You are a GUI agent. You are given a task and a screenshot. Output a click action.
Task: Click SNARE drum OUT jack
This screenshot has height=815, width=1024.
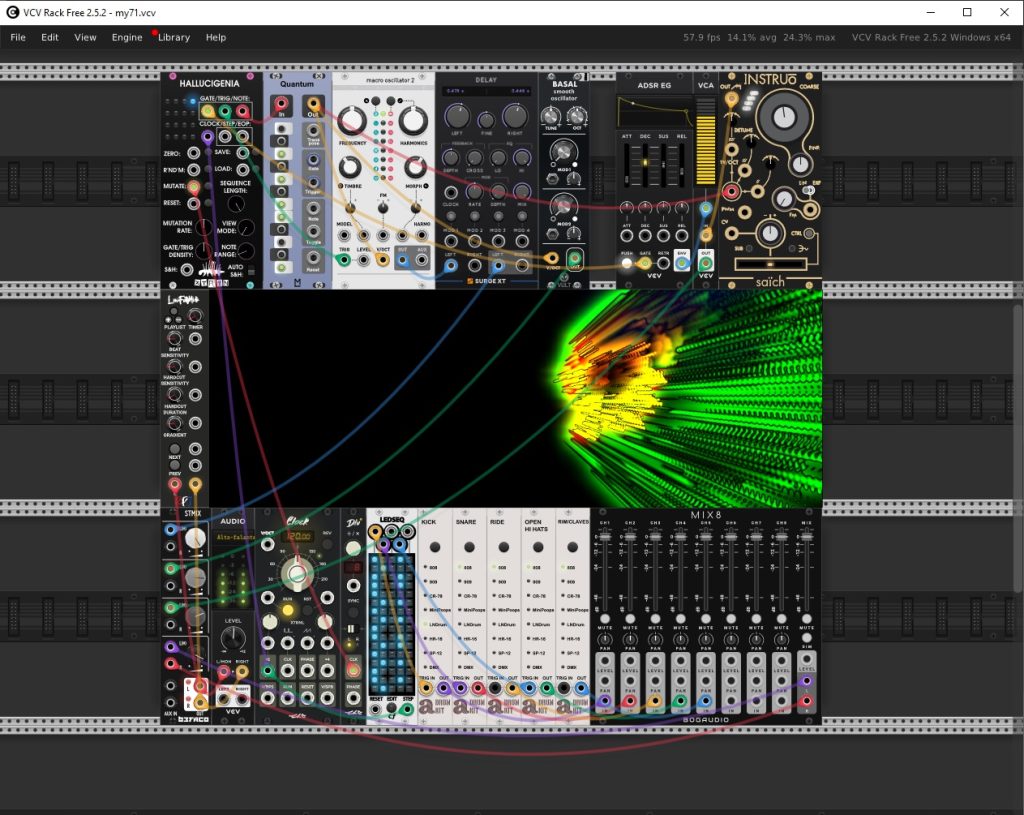click(x=478, y=688)
